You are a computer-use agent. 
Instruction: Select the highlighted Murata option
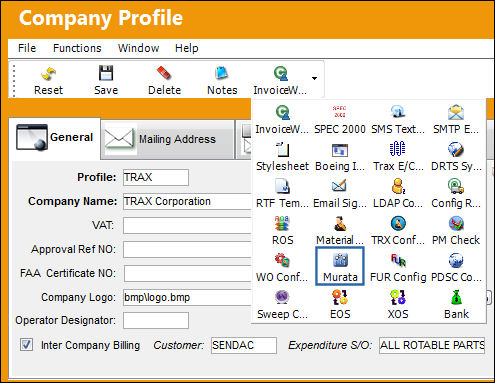(x=340, y=266)
